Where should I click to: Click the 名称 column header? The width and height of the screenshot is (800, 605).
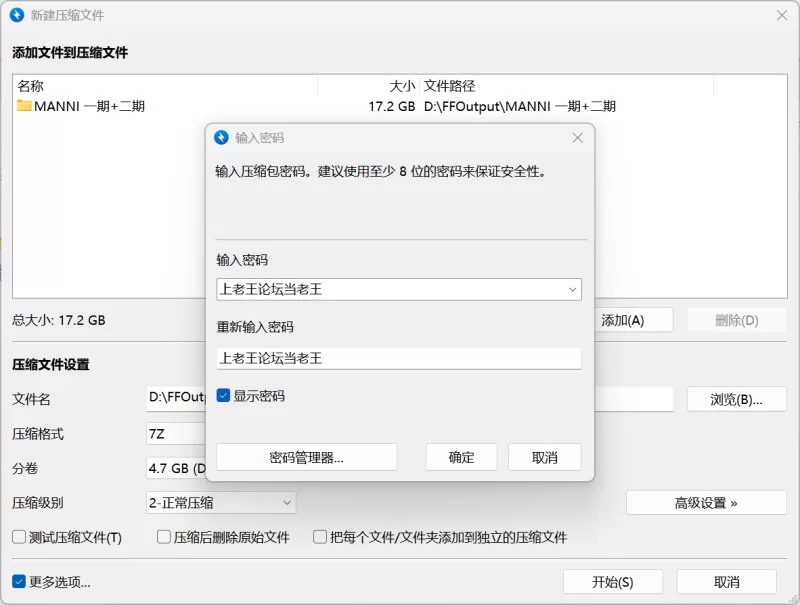tap(164, 86)
